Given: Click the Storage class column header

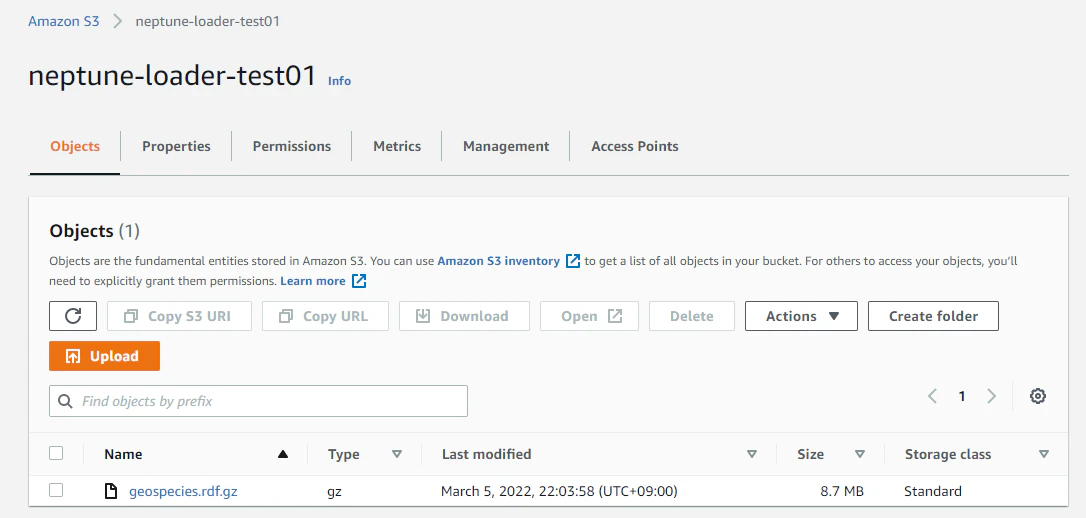Looking at the screenshot, I should coord(947,454).
